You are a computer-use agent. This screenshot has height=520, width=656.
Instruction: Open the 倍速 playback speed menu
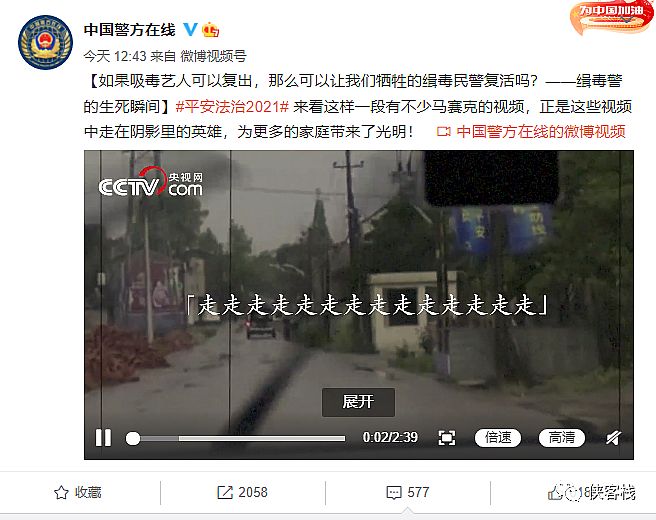coord(498,438)
